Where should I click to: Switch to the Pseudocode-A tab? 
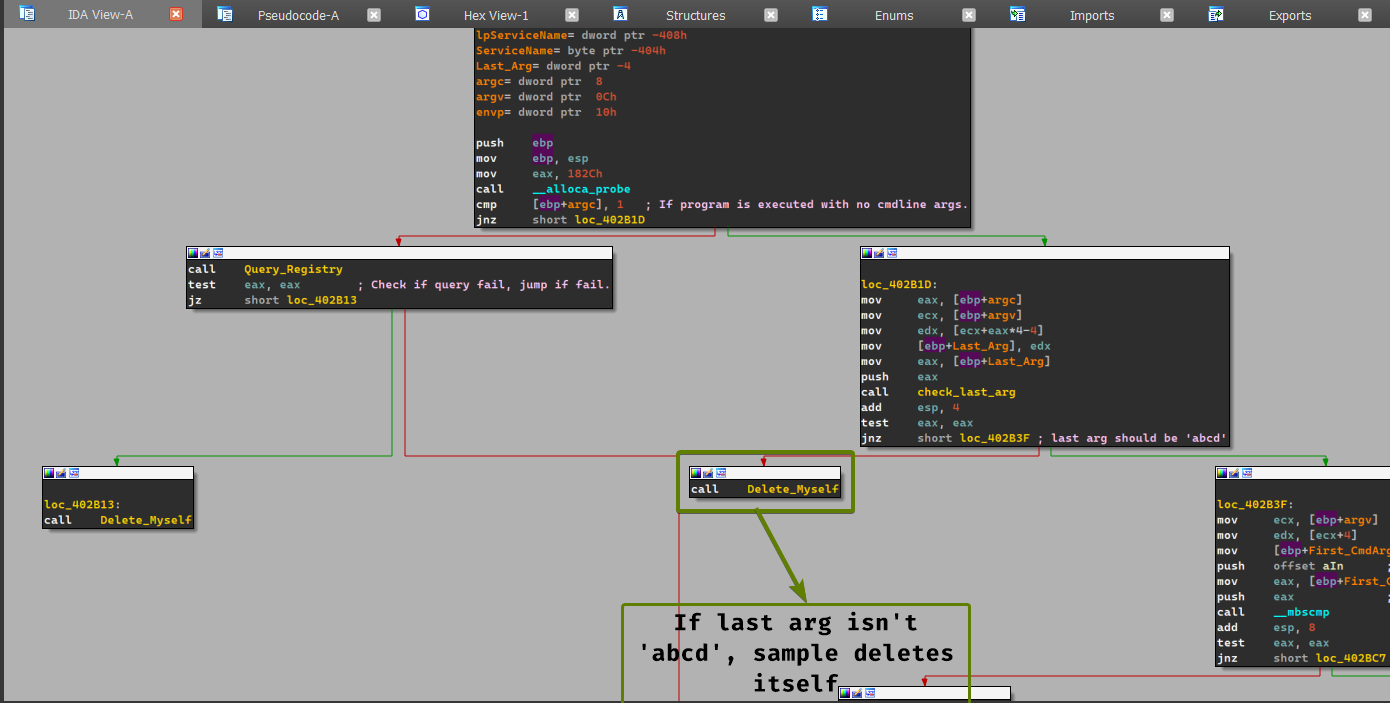pyautogui.click(x=298, y=15)
